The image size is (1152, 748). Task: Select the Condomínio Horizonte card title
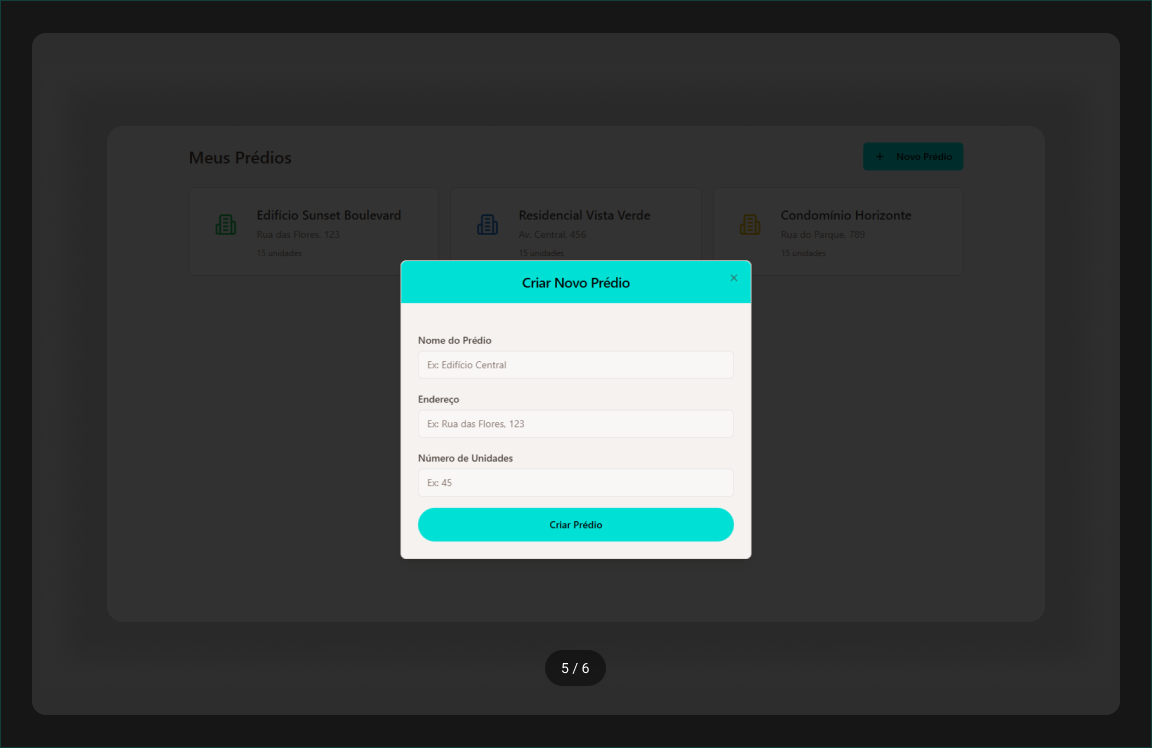pyautogui.click(x=846, y=215)
